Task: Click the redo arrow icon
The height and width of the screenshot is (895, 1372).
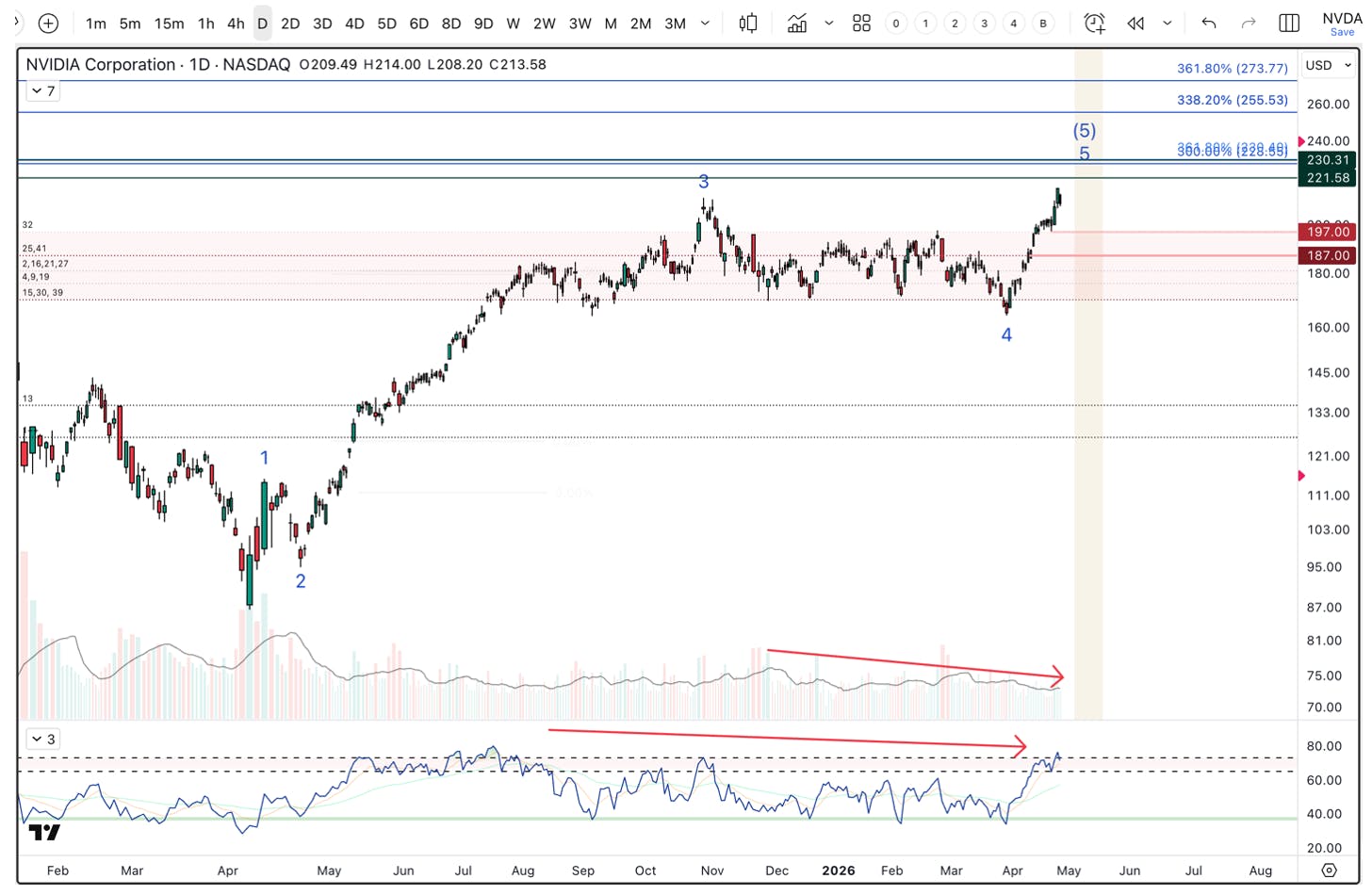Action: point(1249,24)
